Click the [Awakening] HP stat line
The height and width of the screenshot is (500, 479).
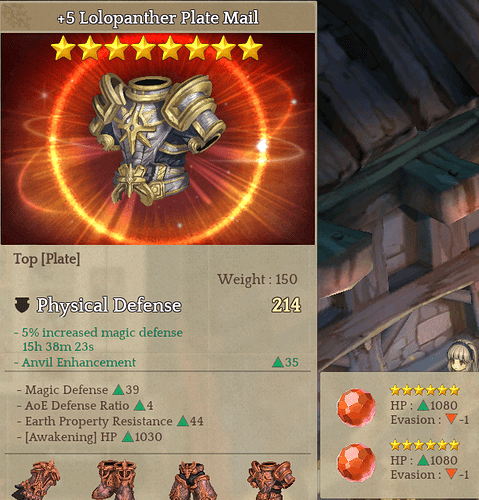(90, 437)
